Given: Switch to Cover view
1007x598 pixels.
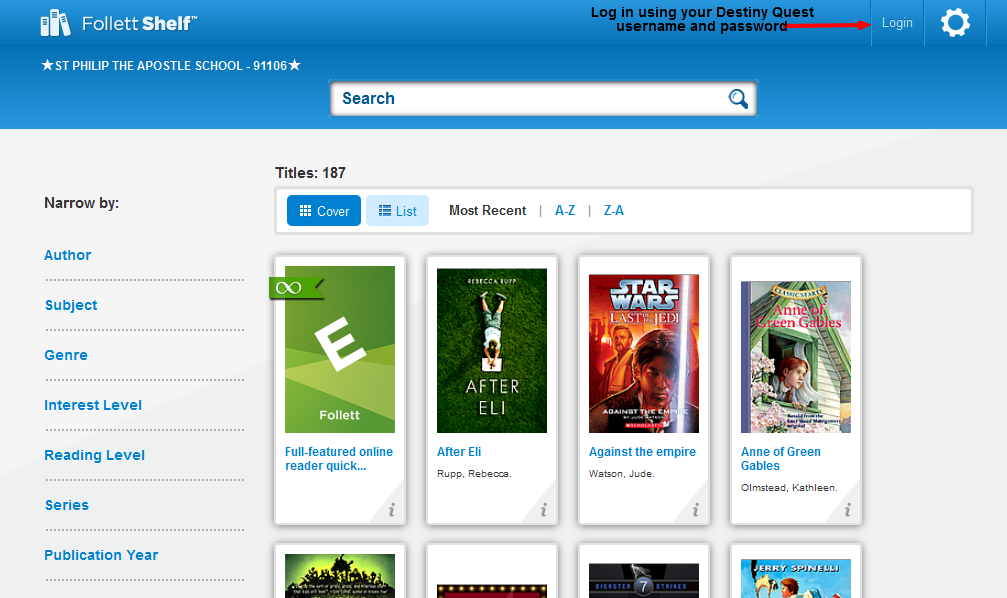Looking at the screenshot, I should click(x=324, y=211).
